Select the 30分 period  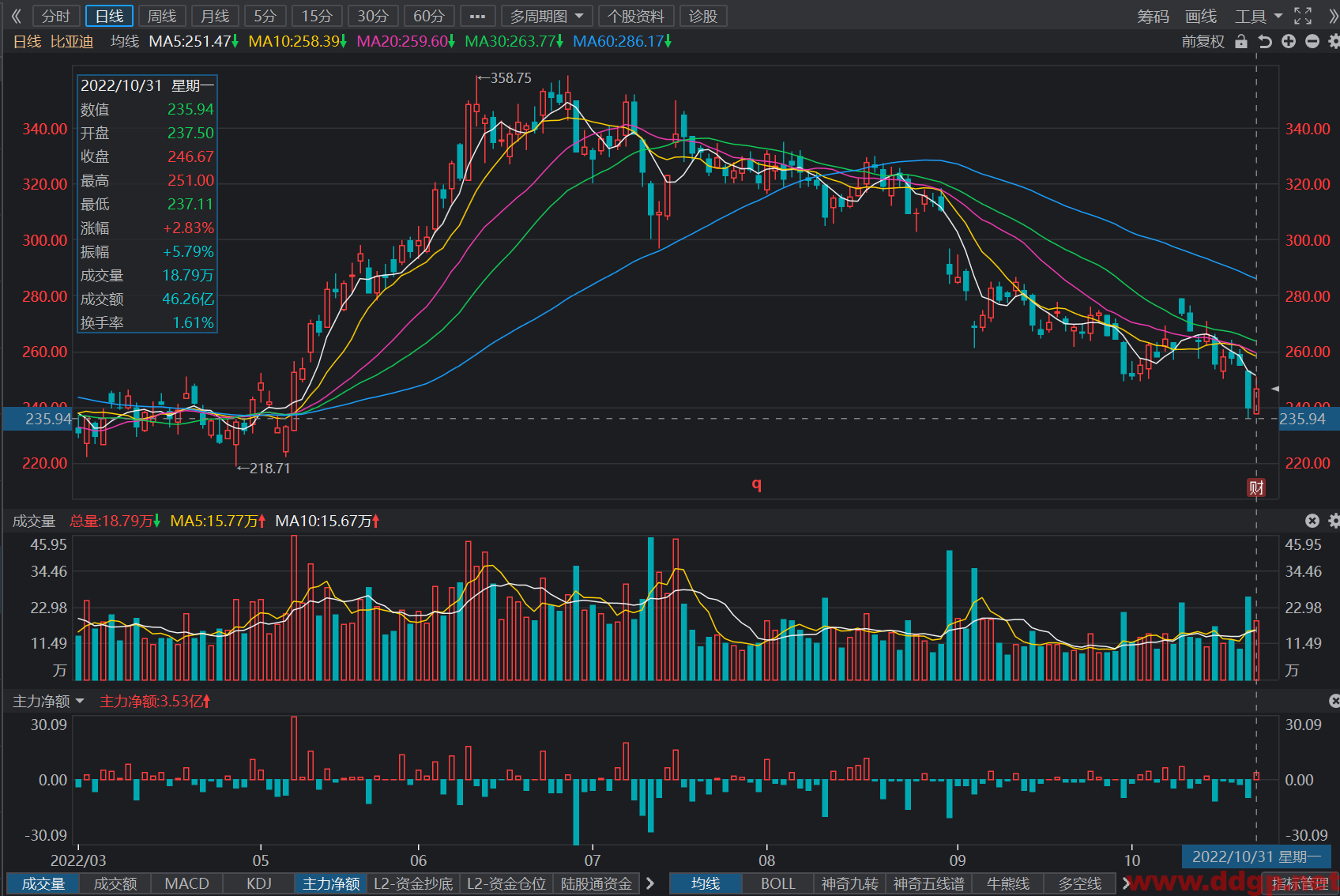click(373, 16)
